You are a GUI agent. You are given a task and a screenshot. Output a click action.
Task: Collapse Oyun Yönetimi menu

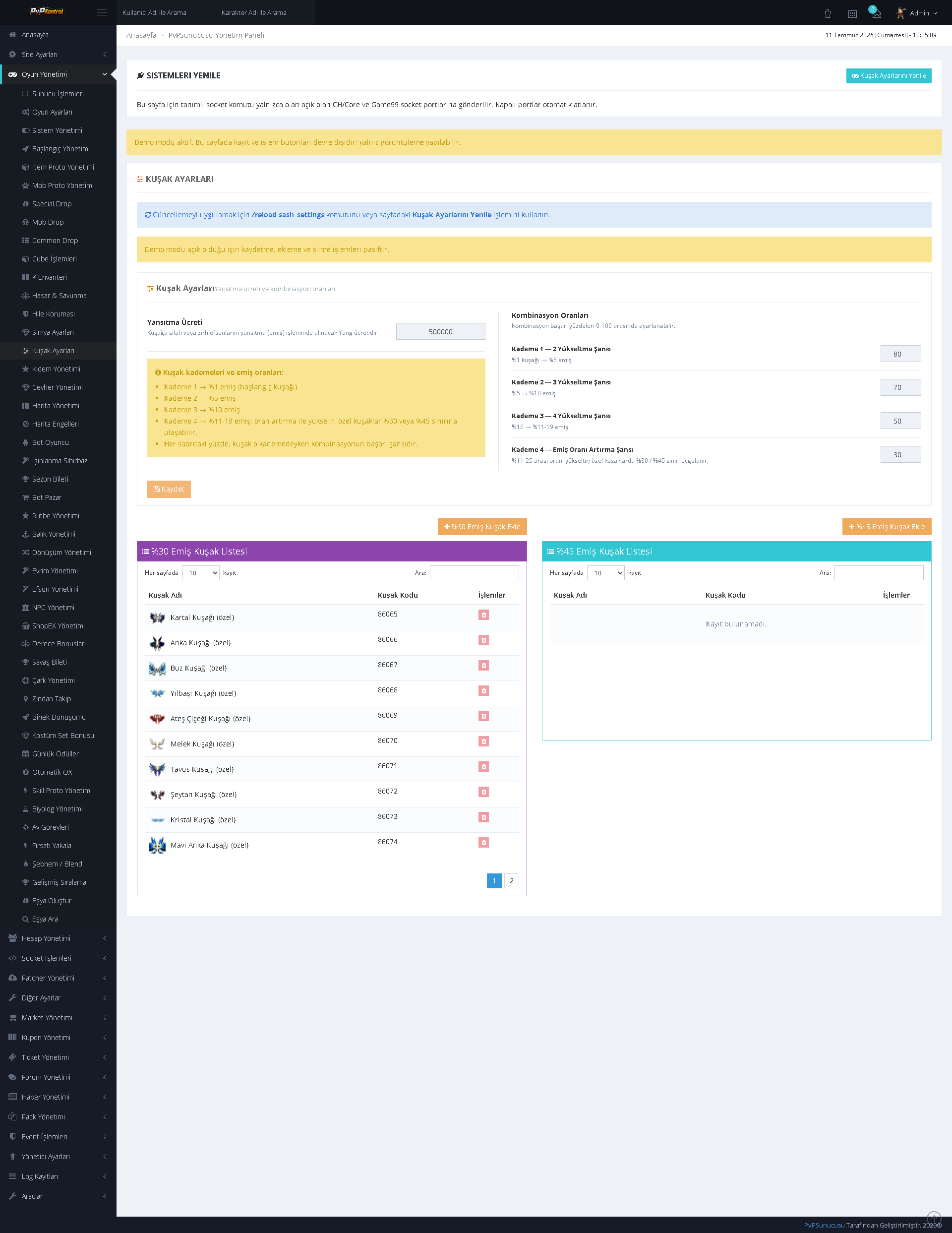[58, 74]
